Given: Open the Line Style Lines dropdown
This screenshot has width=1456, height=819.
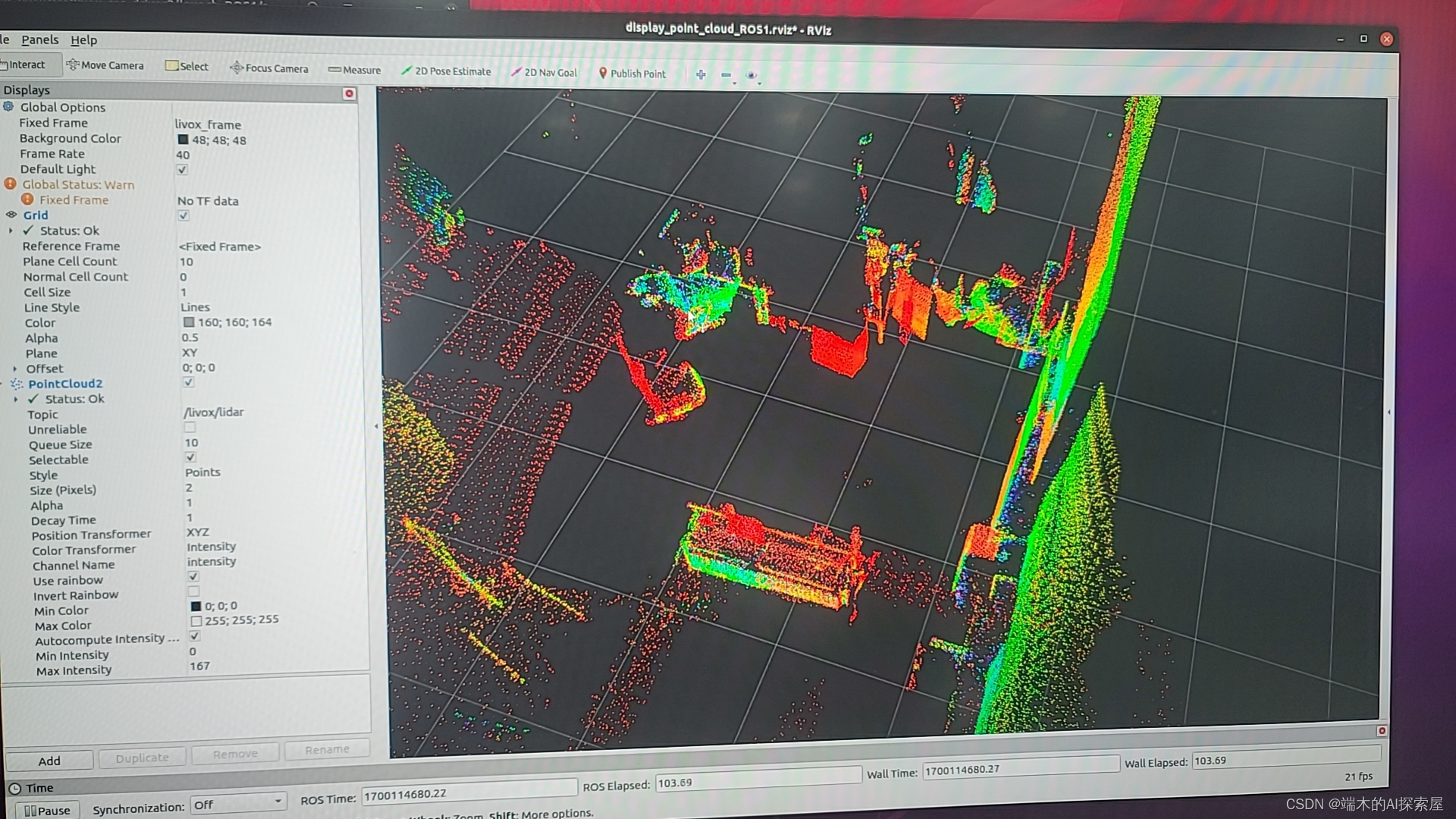Looking at the screenshot, I should (x=196, y=307).
